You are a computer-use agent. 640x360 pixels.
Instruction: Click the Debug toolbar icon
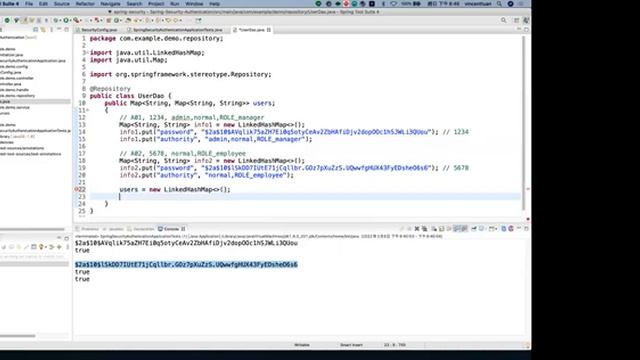click(56, 20)
